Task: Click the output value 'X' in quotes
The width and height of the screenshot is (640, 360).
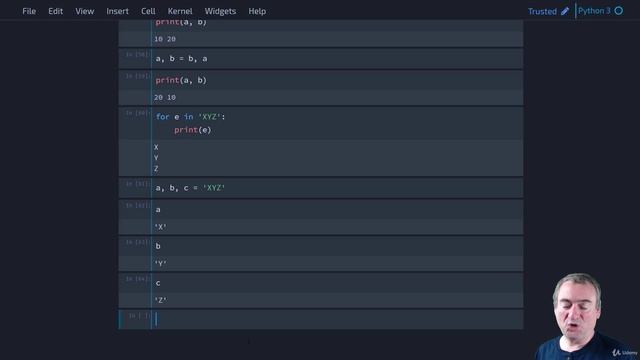Action: [x=161, y=227]
